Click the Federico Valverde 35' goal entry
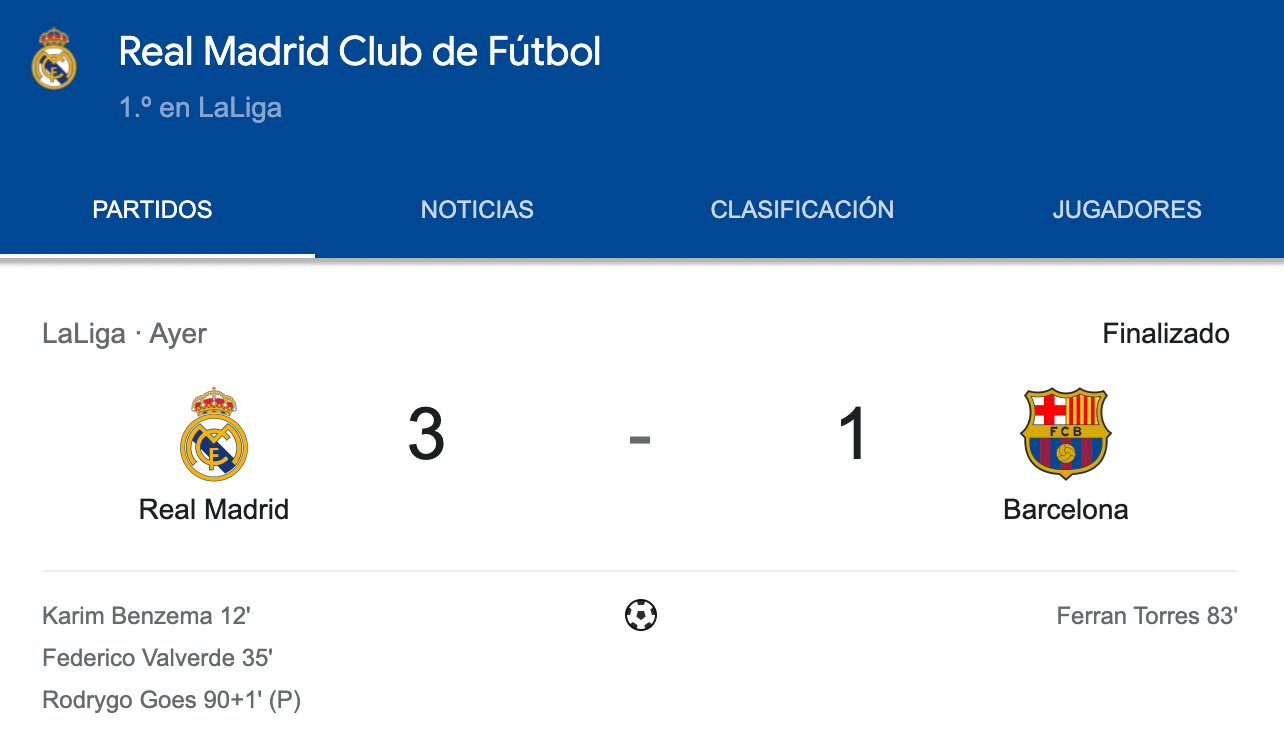Screen dimensions: 1284x752 pos(158,658)
